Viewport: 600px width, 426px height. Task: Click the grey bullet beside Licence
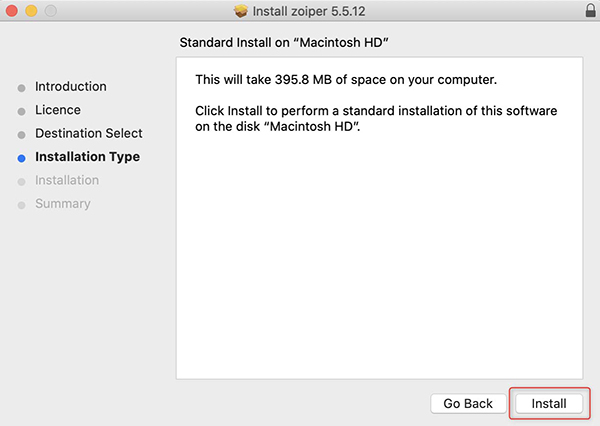pyautogui.click(x=22, y=110)
